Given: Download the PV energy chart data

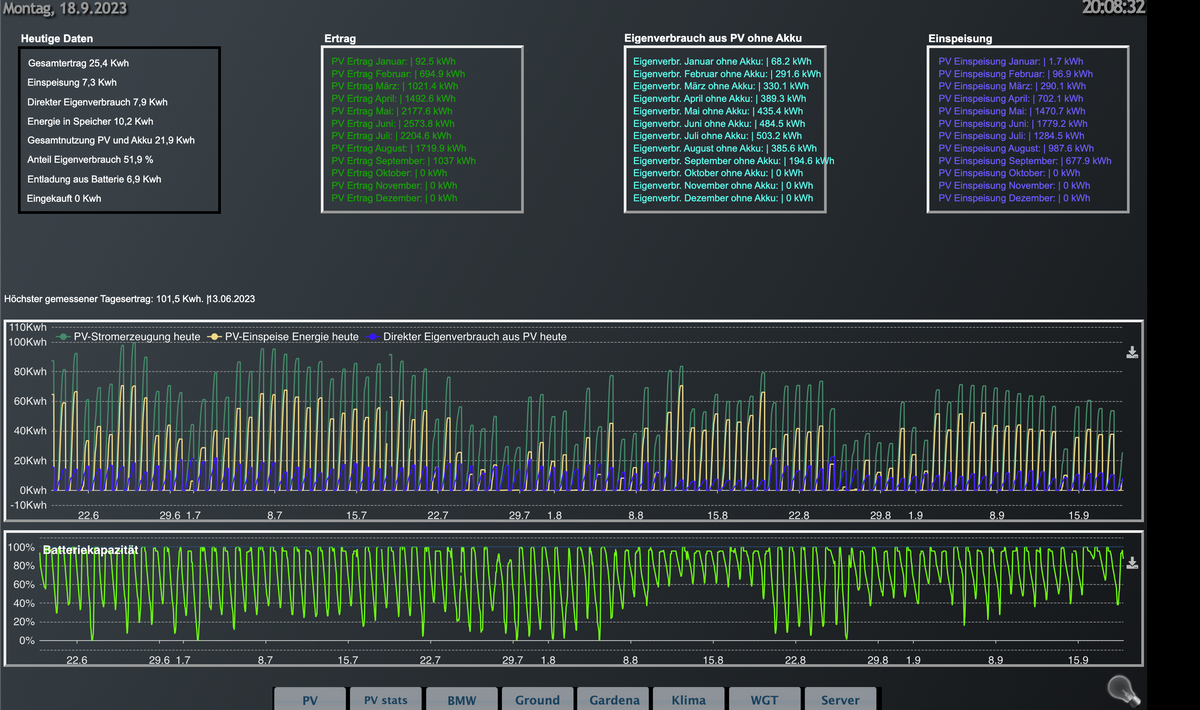Looking at the screenshot, I should coord(1132,352).
